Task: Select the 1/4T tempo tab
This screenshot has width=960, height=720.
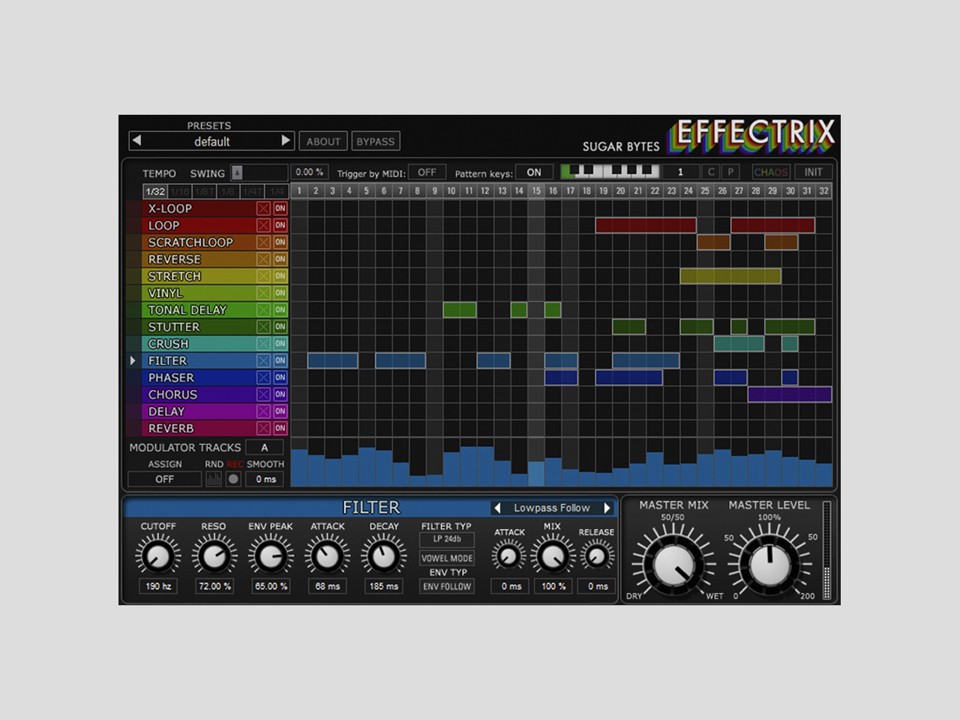Action: point(252,192)
